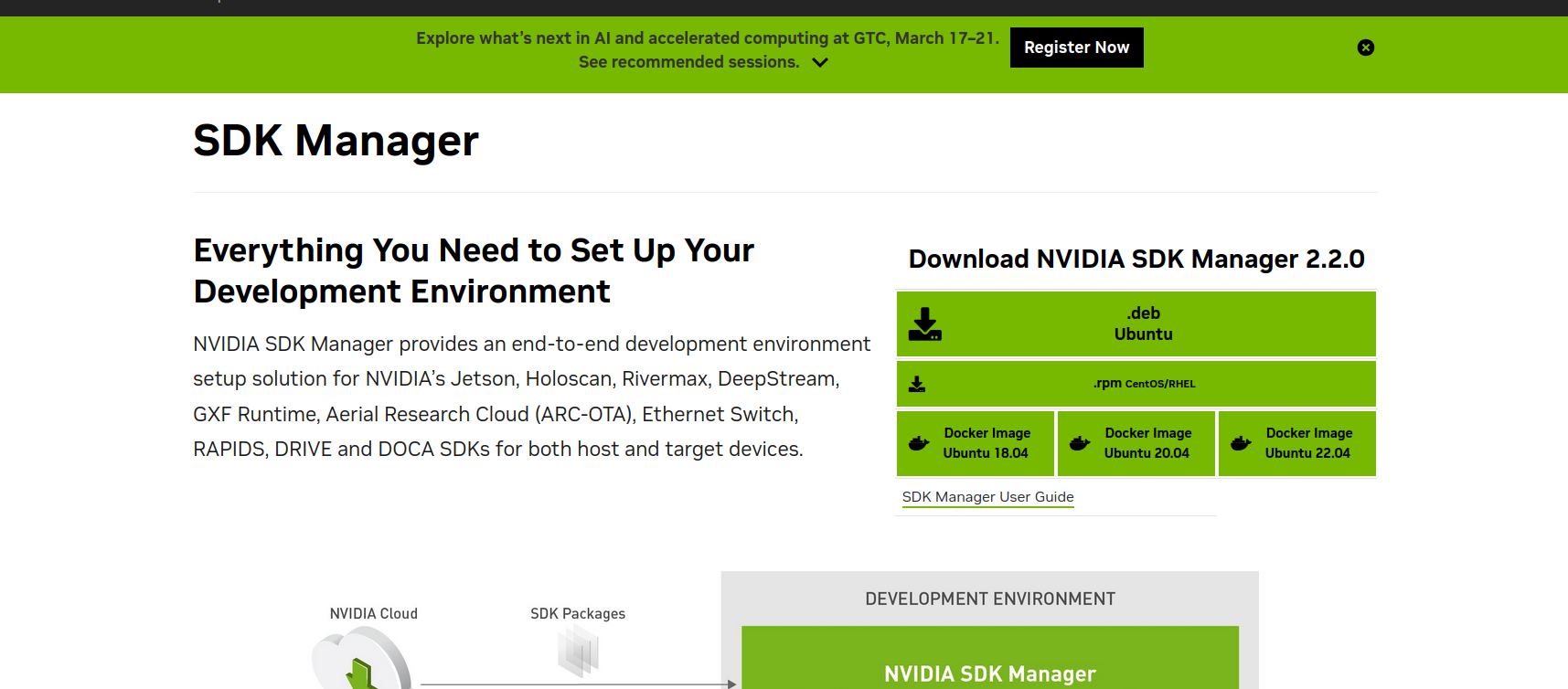
Task: Expand the recommended sessions chevron
Action: point(820,63)
